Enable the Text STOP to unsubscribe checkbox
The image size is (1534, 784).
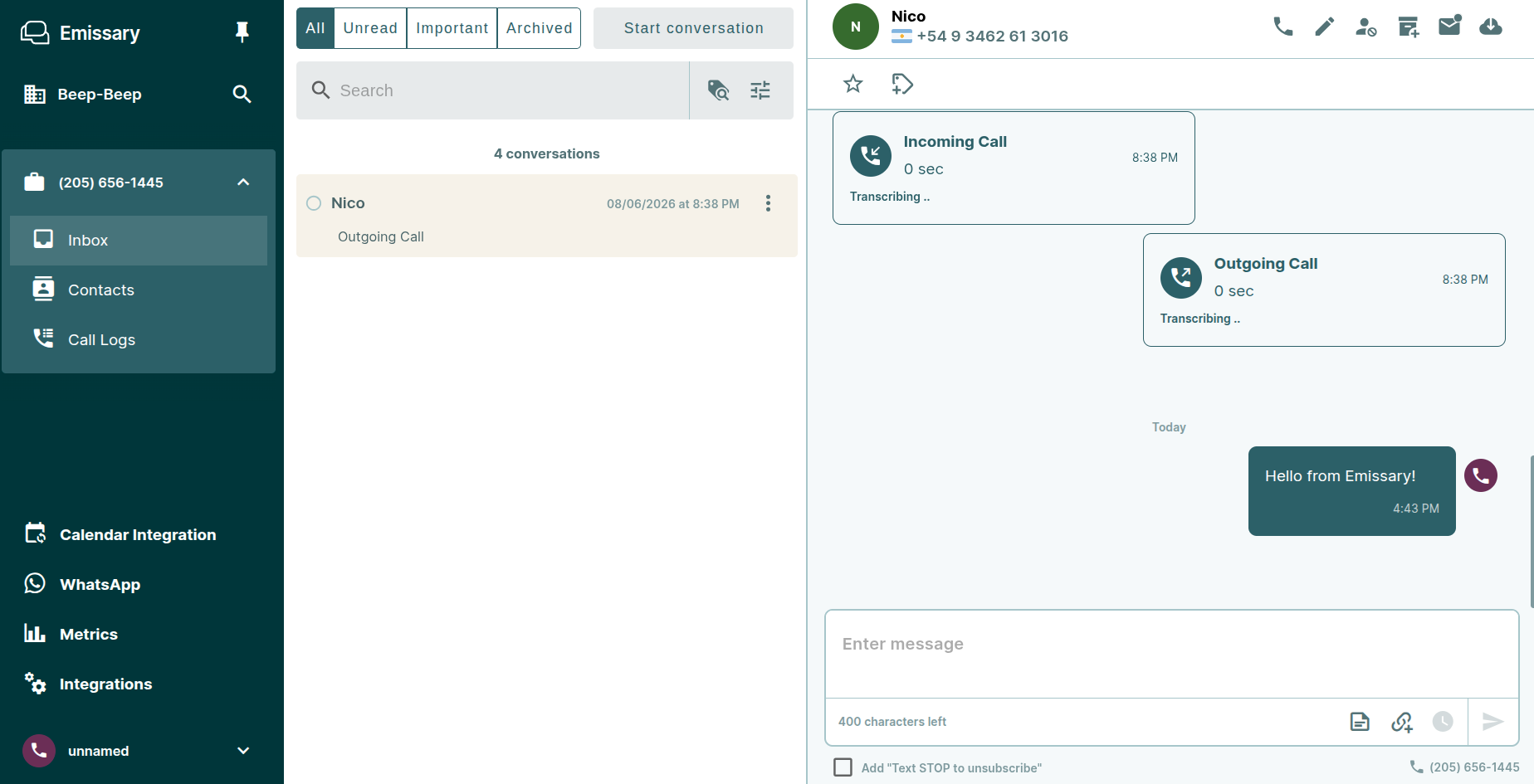(843, 767)
